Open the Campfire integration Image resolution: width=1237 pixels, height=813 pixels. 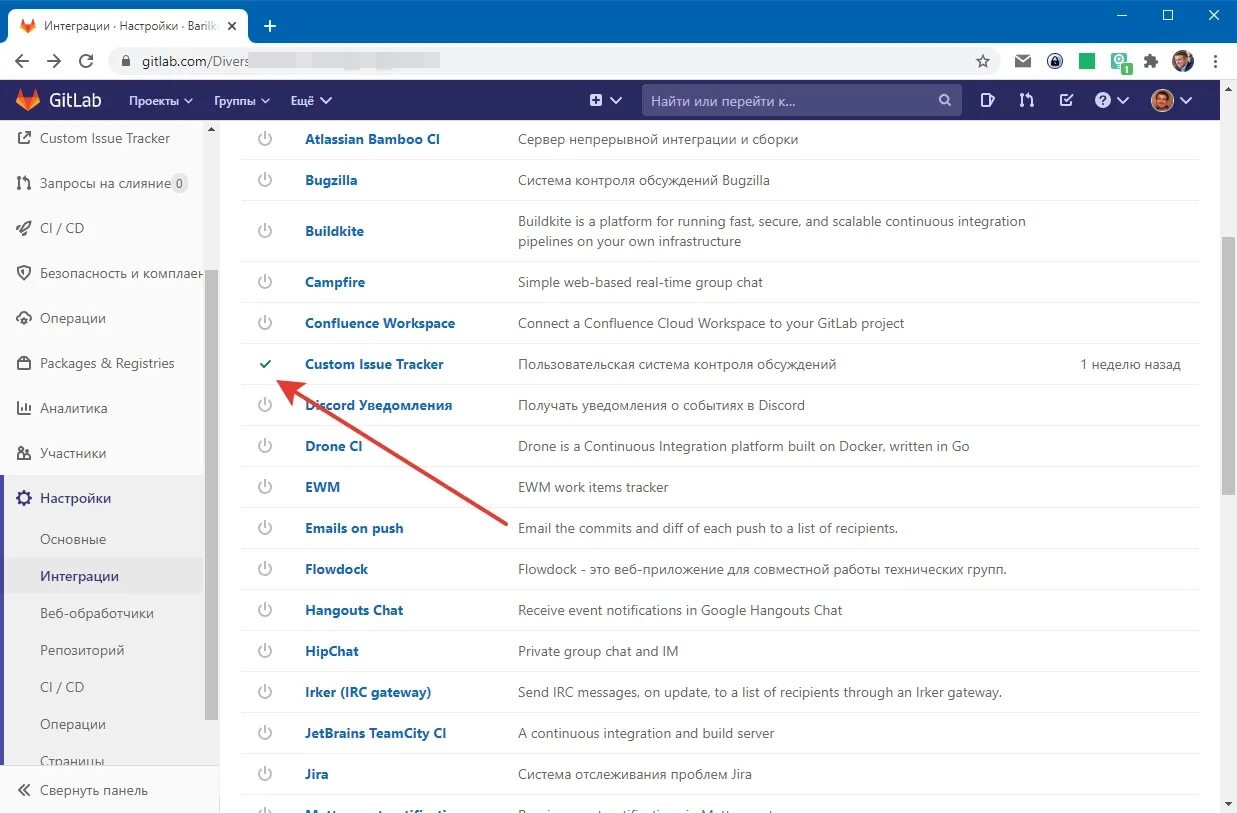[x=335, y=282]
